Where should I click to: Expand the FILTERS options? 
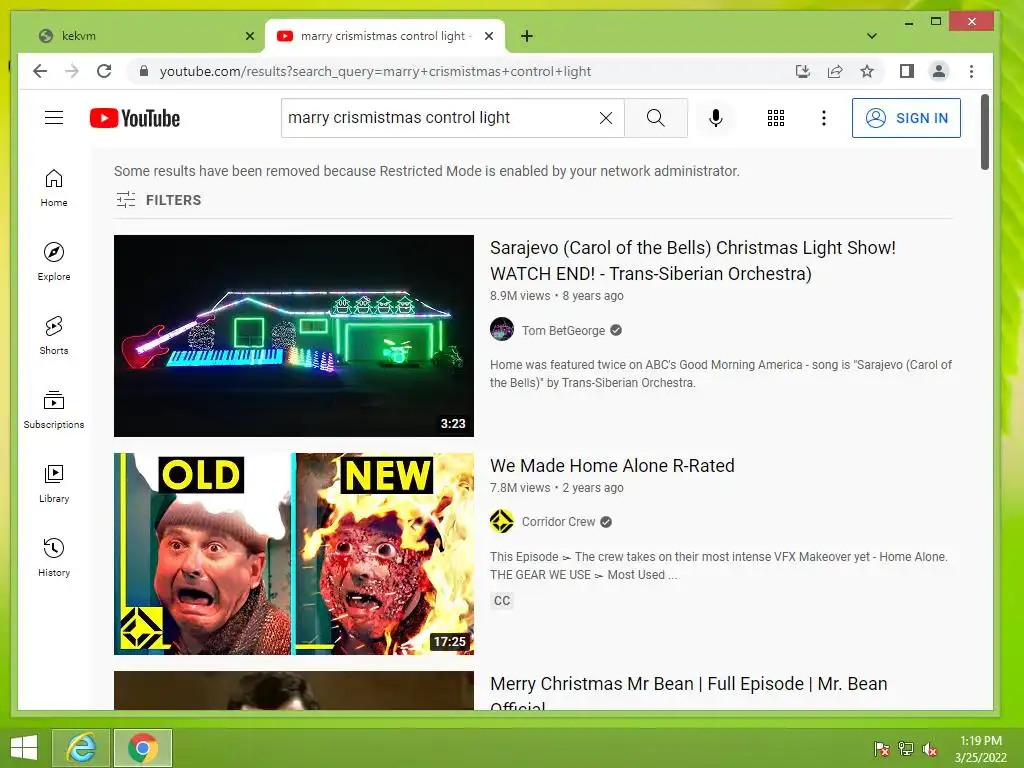(158, 200)
